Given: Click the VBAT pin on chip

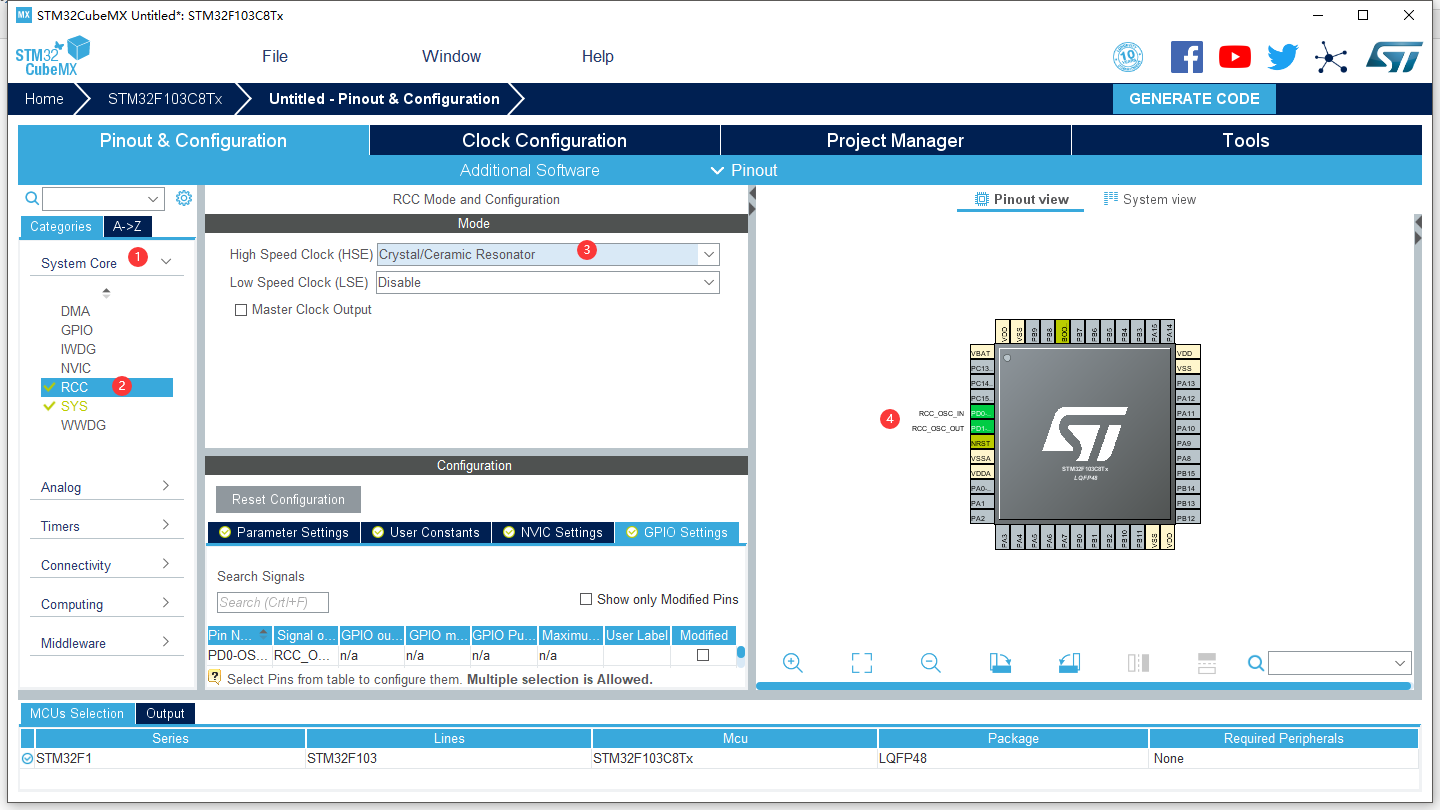Looking at the screenshot, I should [x=981, y=353].
